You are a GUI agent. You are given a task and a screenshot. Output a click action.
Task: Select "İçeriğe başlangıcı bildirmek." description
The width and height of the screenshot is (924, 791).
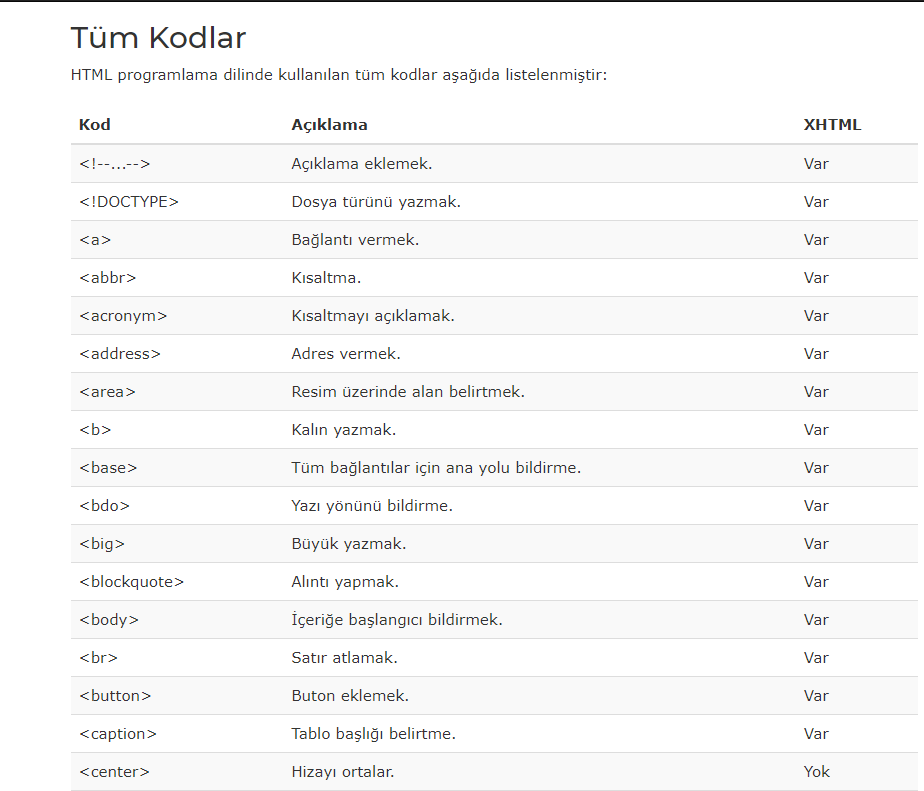point(396,620)
